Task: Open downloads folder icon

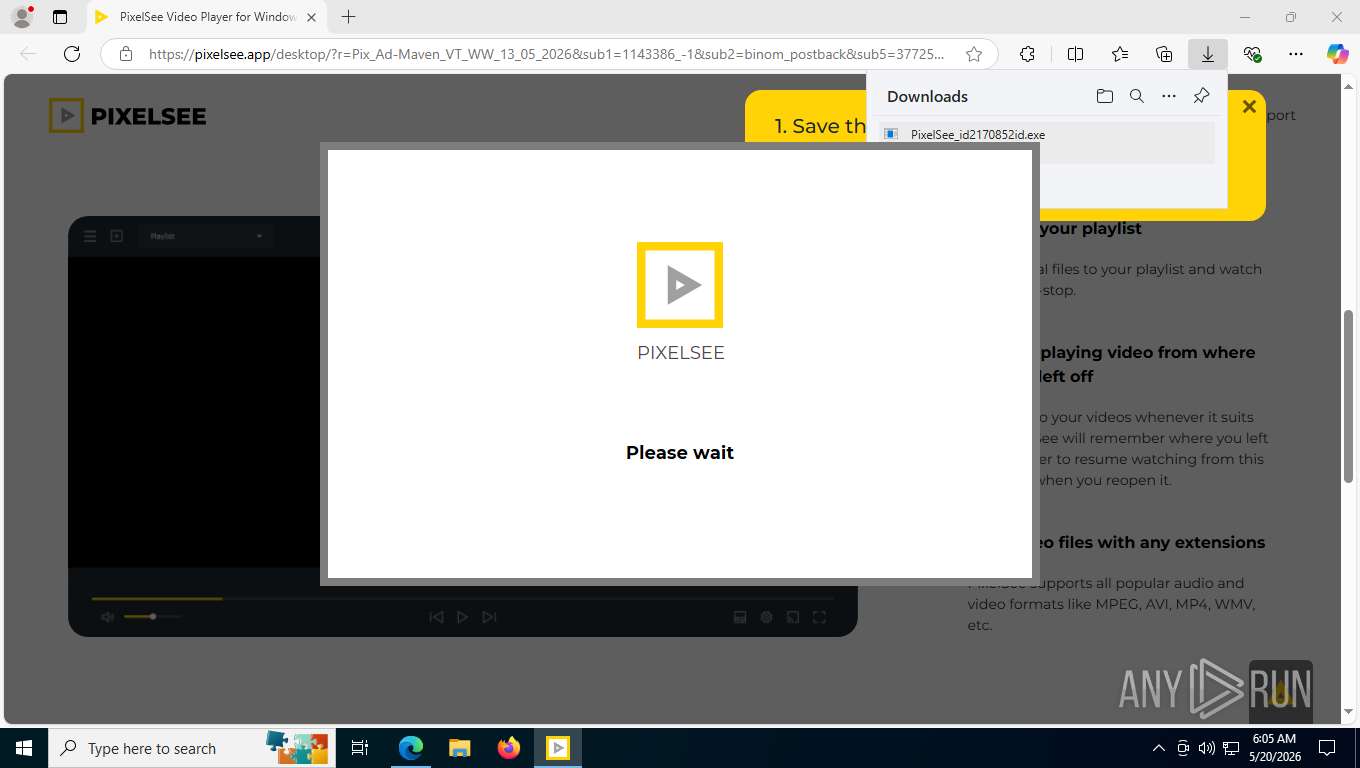Action: pos(1104,96)
